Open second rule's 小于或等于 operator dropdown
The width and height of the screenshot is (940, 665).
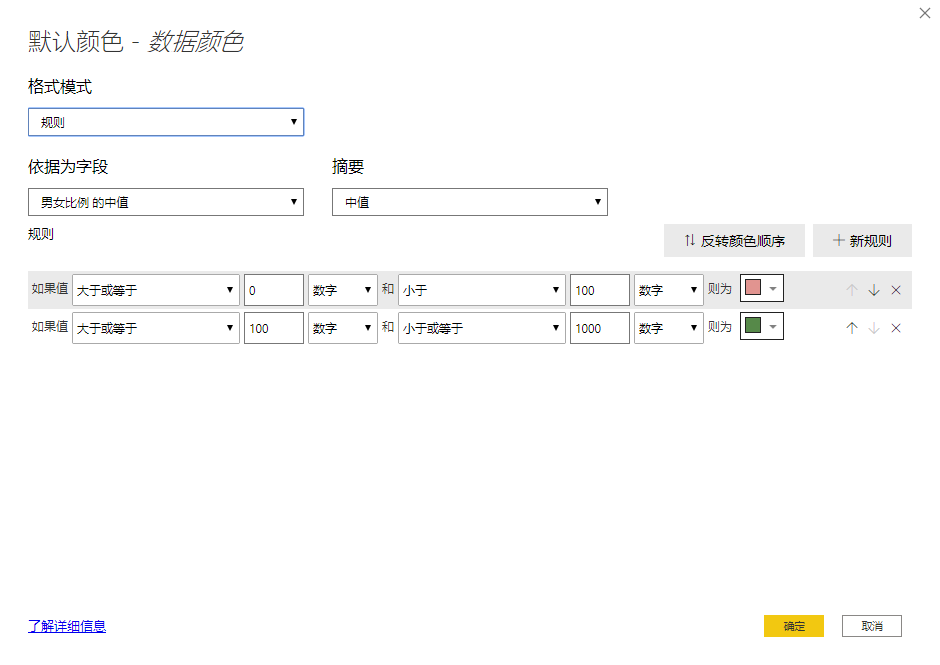pyautogui.click(x=482, y=328)
